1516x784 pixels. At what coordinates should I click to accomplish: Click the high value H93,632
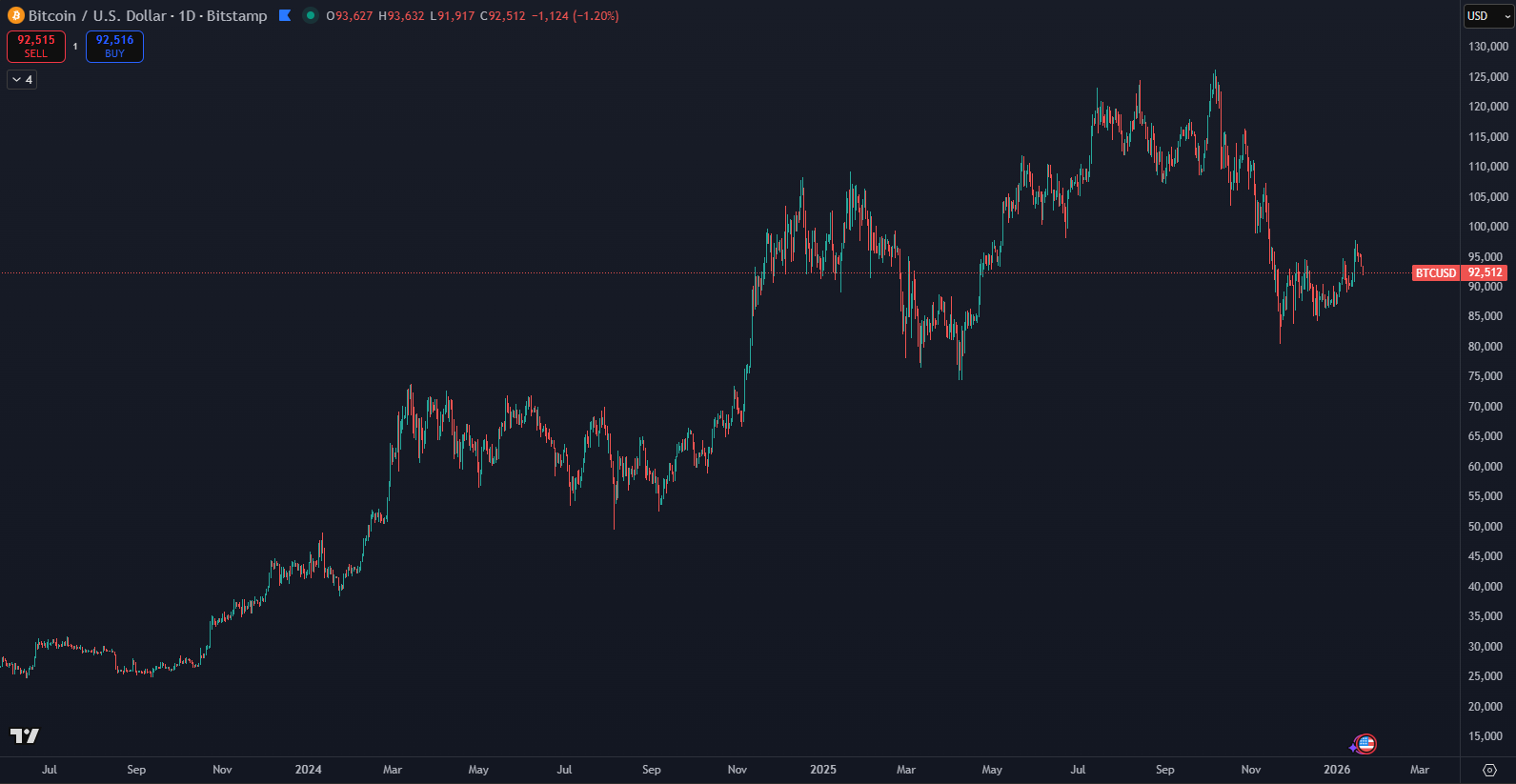(x=401, y=16)
